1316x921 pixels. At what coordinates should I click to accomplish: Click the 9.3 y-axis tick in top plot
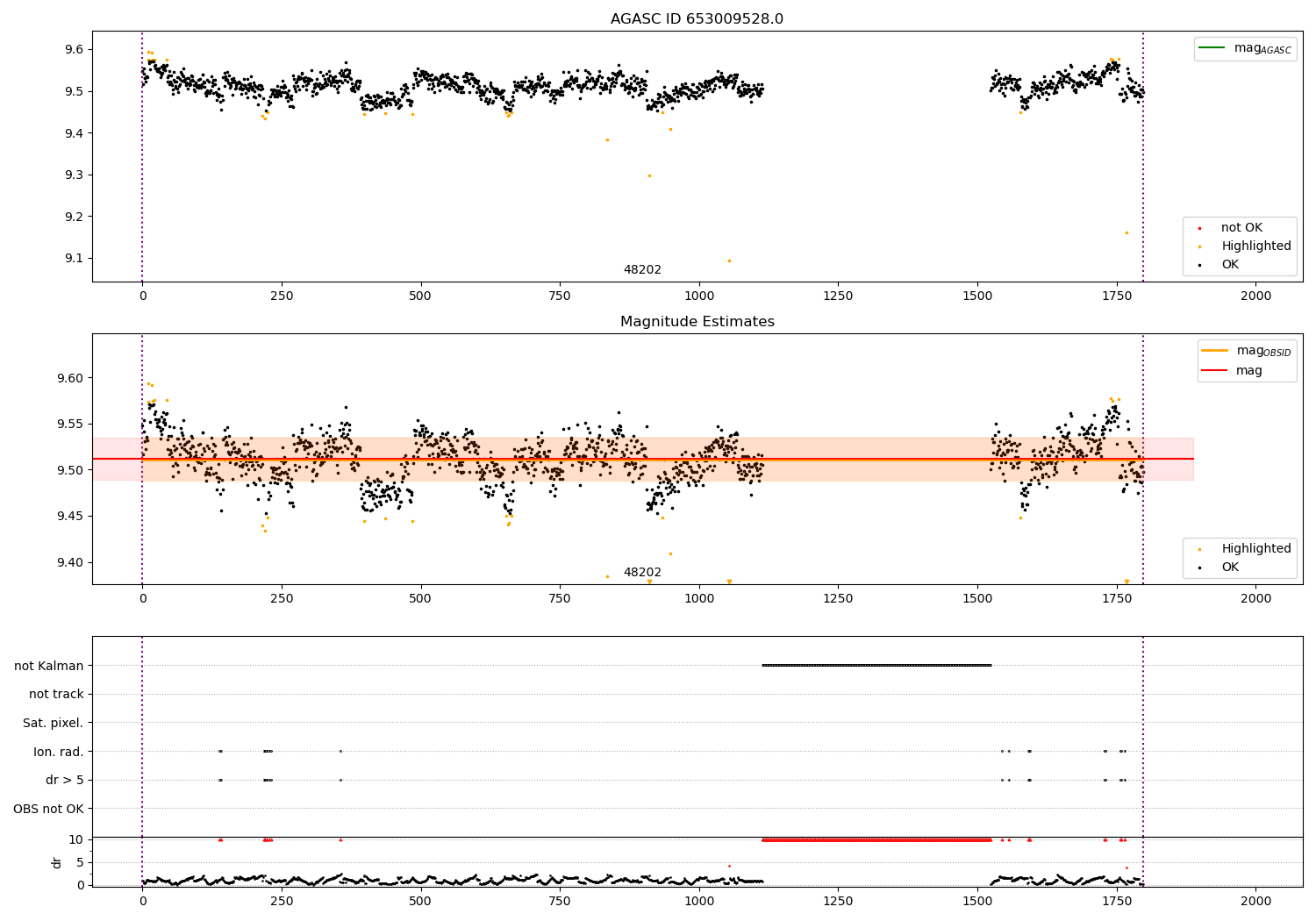tap(74, 175)
